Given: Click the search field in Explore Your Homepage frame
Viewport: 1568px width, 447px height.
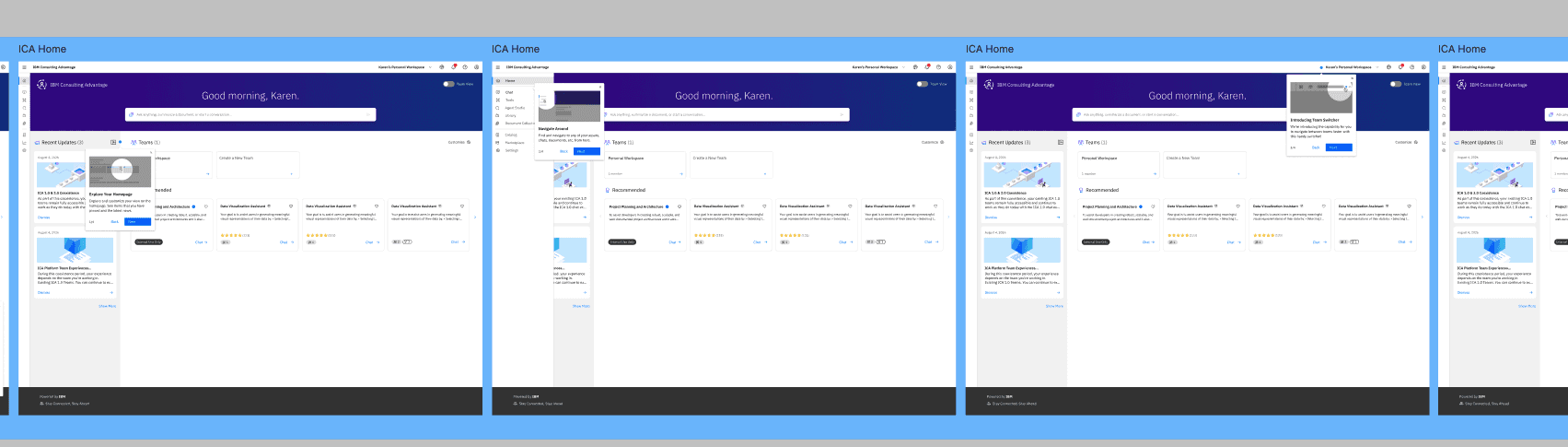Looking at the screenshot, I should [x=250, y=114].
